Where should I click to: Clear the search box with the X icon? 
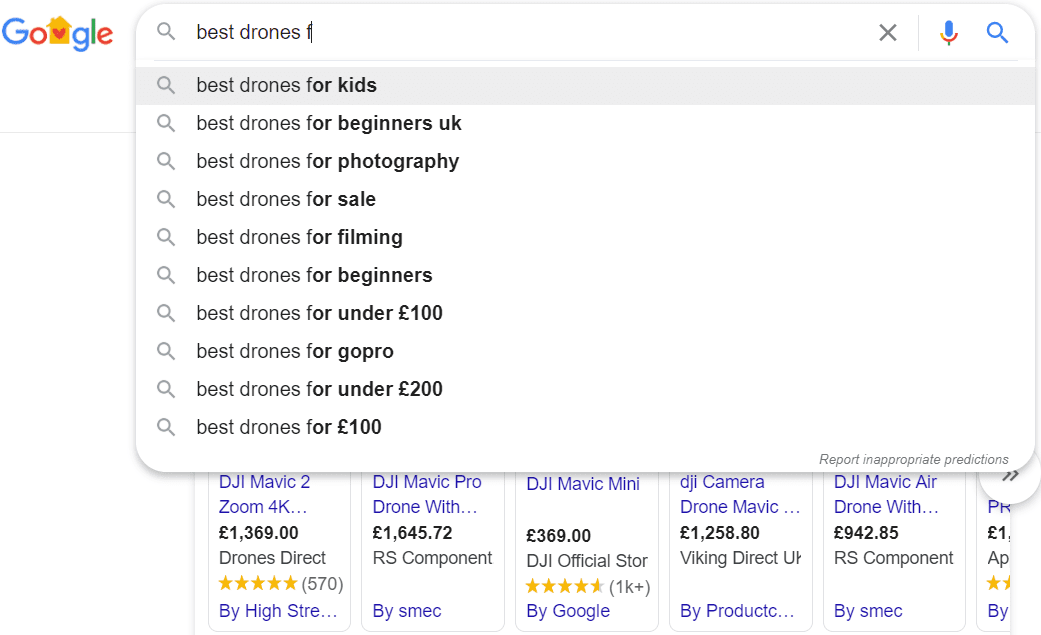click(x=888, y=32)
